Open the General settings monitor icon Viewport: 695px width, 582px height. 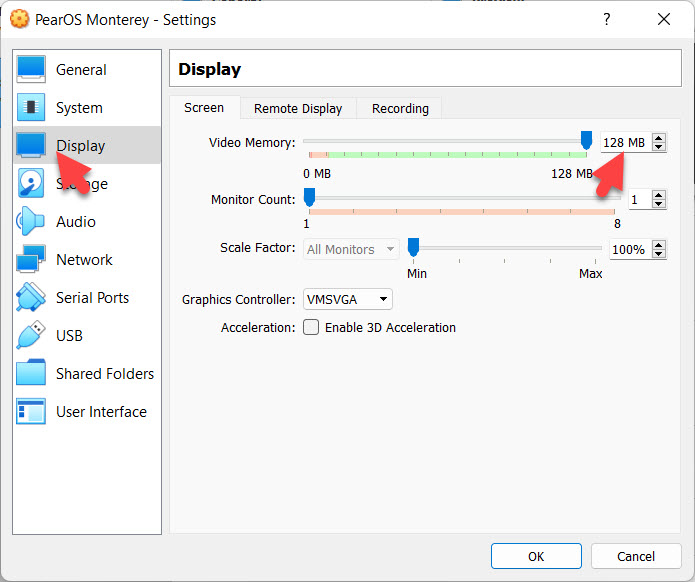point(31,69)
